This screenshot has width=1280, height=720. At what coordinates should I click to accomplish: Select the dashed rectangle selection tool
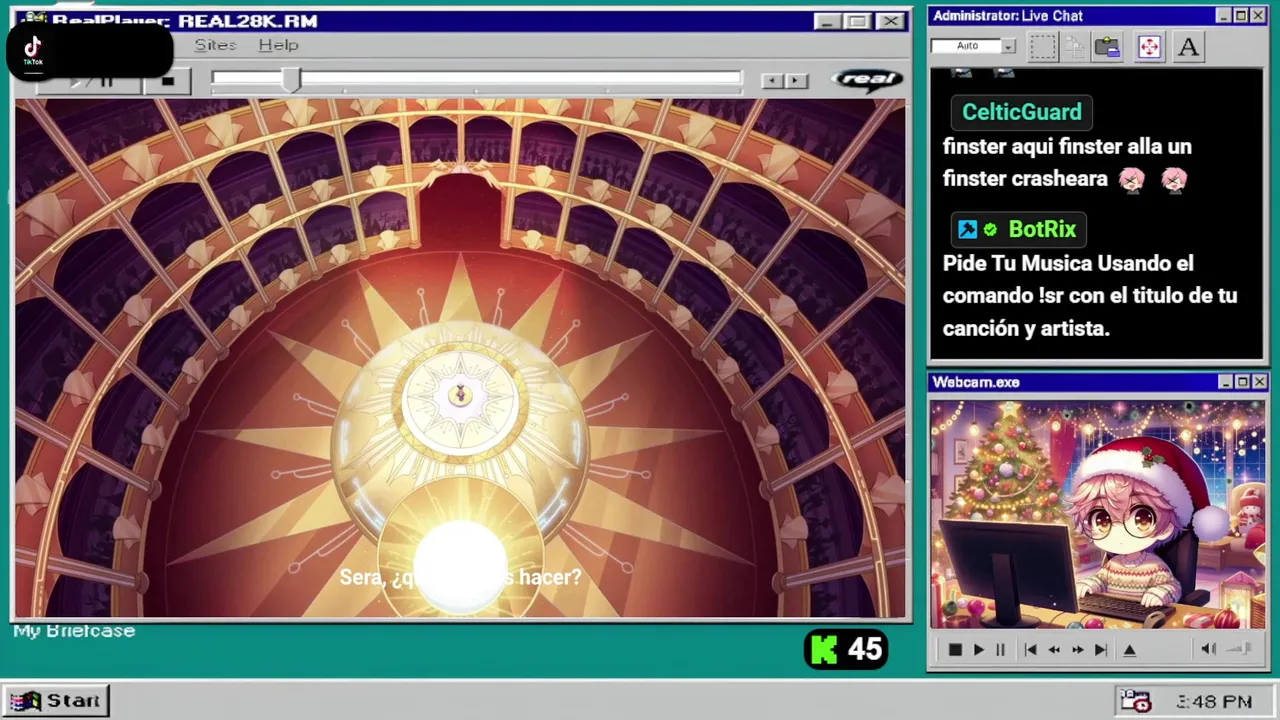point(1042,47)
